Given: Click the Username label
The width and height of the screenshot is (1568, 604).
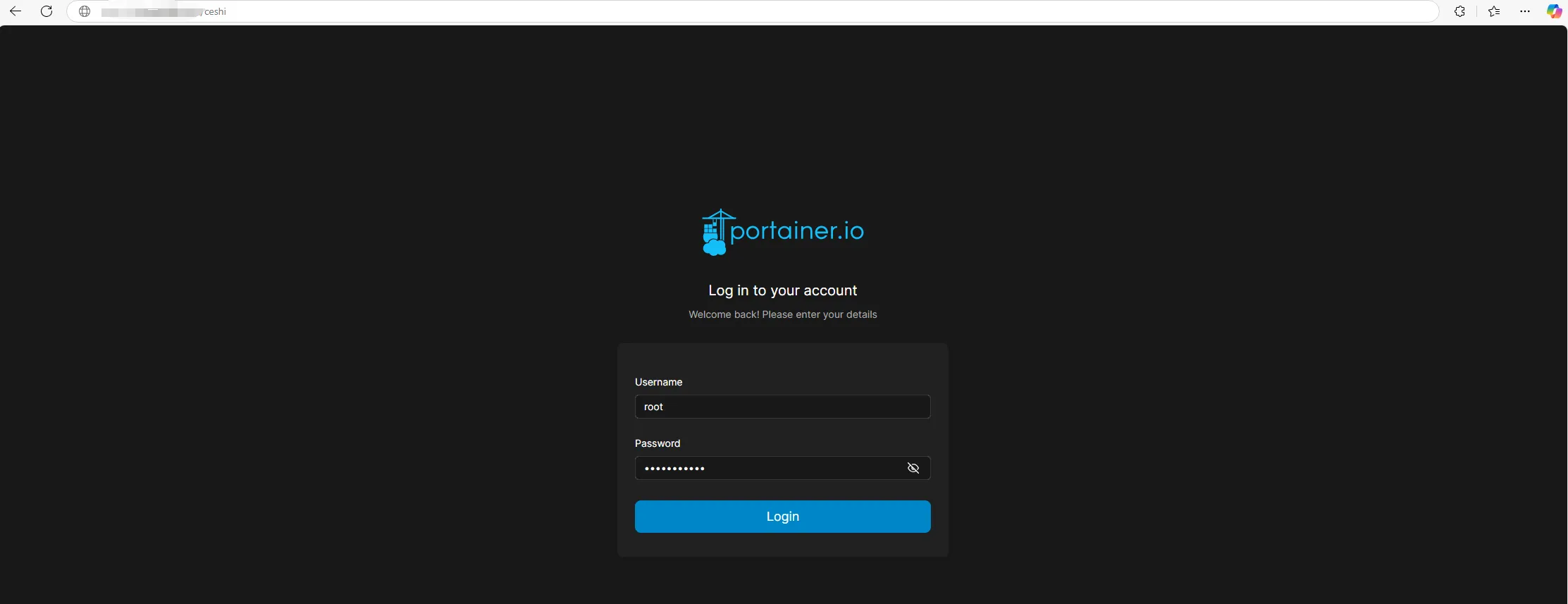Looking at the screenshot, I should (658, 382).
